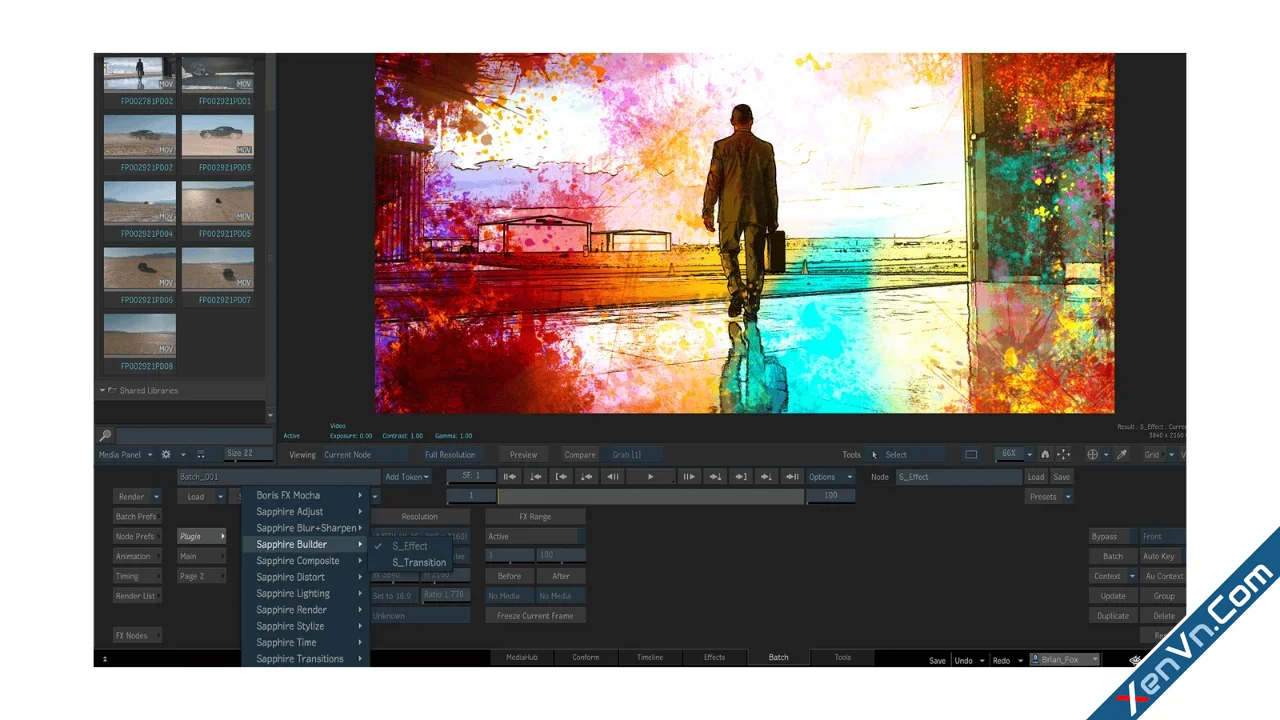The height and width of the screenshot is (720, 1280).
Task: Click the Node name field S_Effect
Action: [958, 477]
